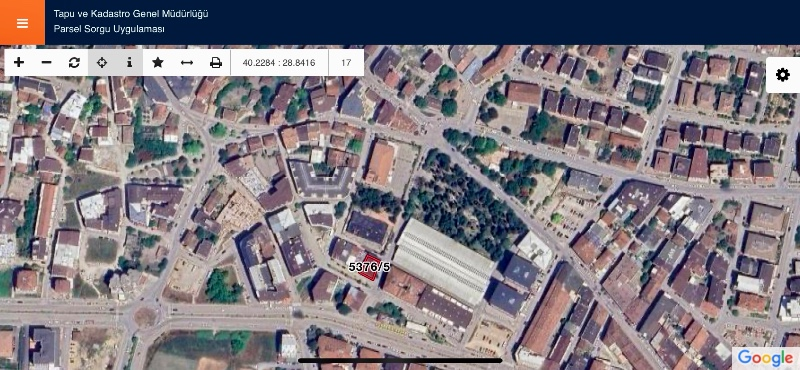Open the orange hamburger menu
This screenshot has width=800, height=370.
(x=22, y=22)
